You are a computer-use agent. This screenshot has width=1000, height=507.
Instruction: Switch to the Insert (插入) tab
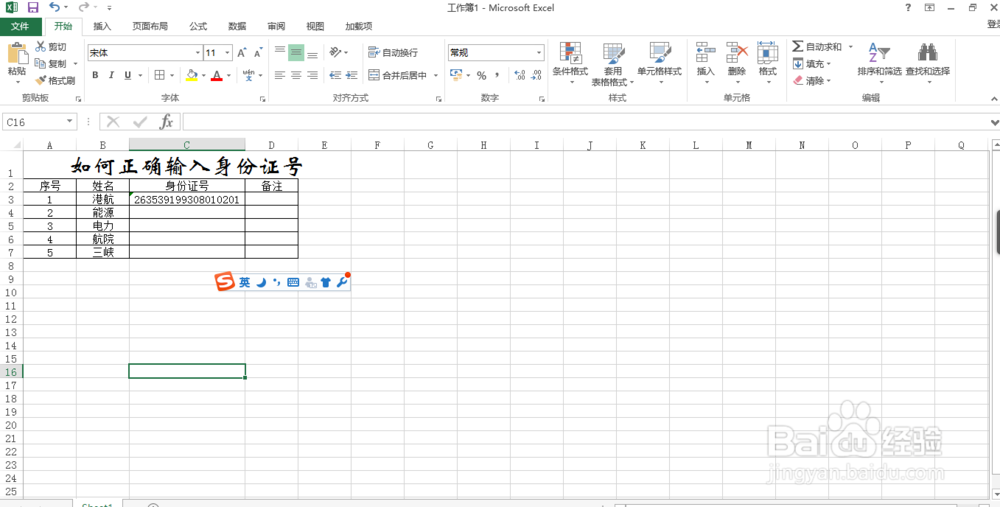(x=102, y=26)
